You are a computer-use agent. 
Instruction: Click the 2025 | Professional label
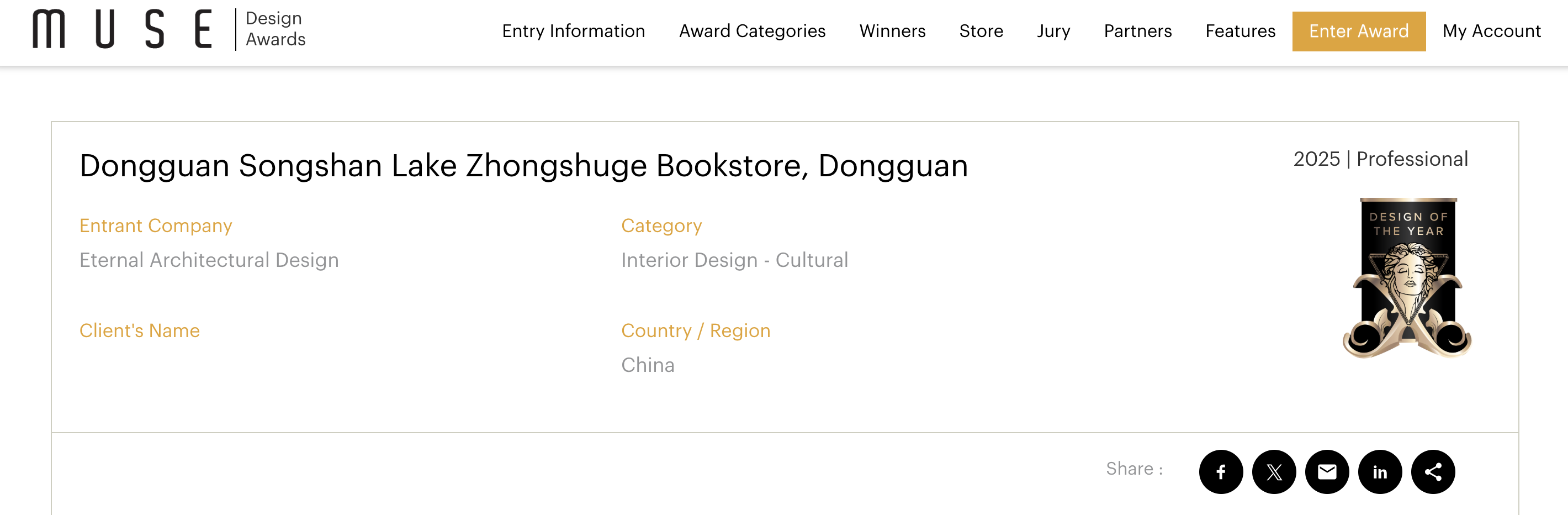coord(1380,159)
